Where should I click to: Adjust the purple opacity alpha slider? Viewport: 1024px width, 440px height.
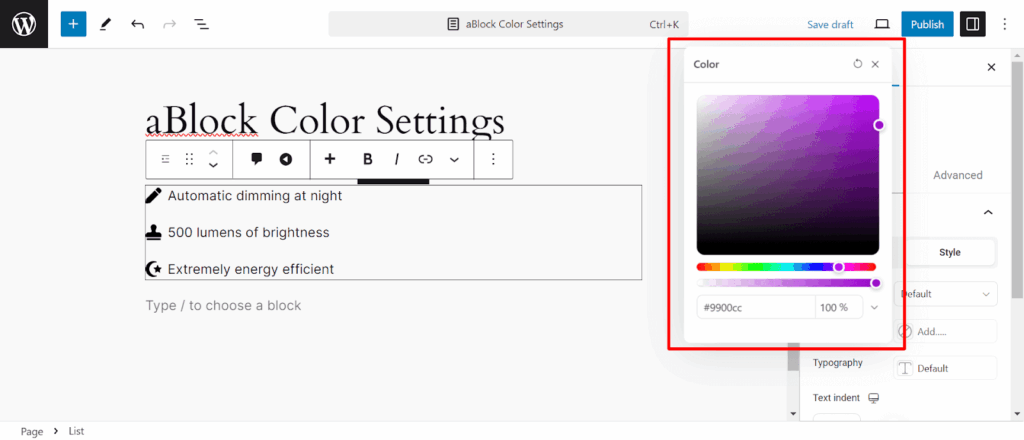(x=786, y=283)
